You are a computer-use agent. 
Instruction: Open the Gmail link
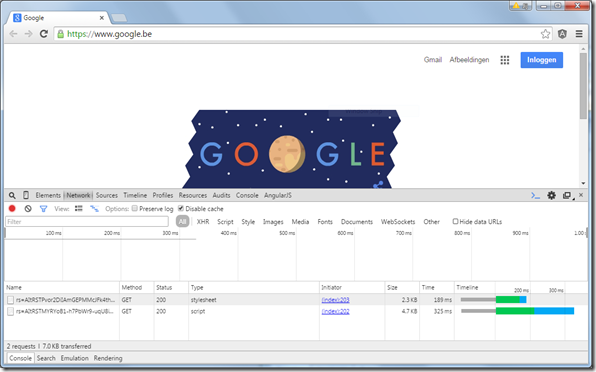433,60
